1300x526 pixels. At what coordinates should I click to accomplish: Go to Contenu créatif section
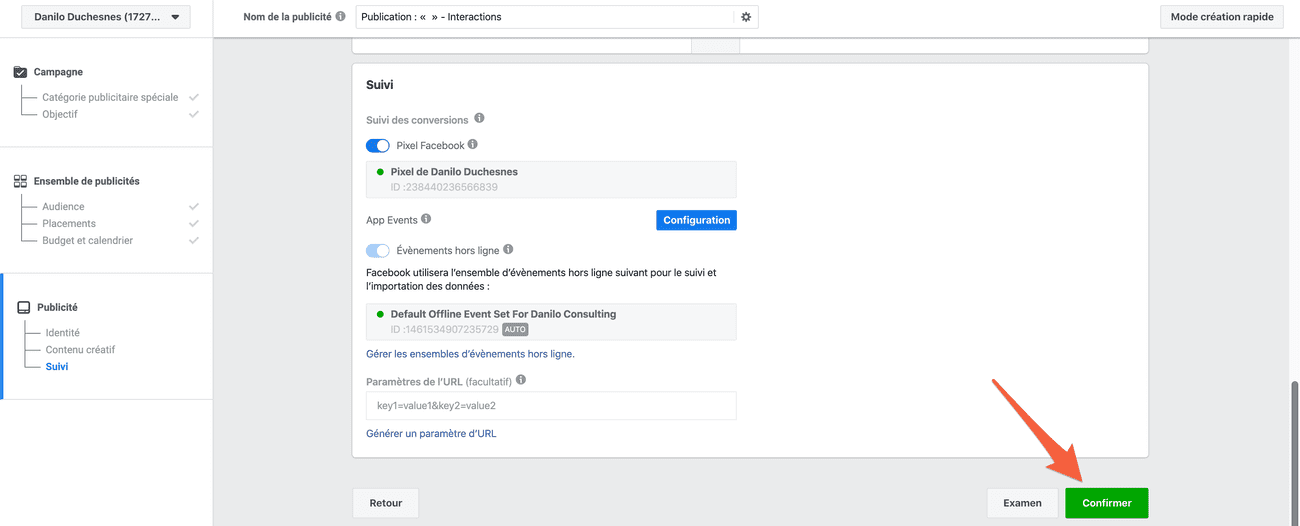(80, 350)
